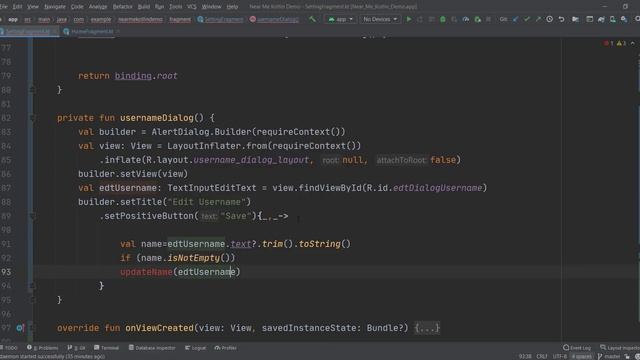This screenshot has width=640, height=360.
Task: Open the Analyze menu
Action: pos(98,7)
